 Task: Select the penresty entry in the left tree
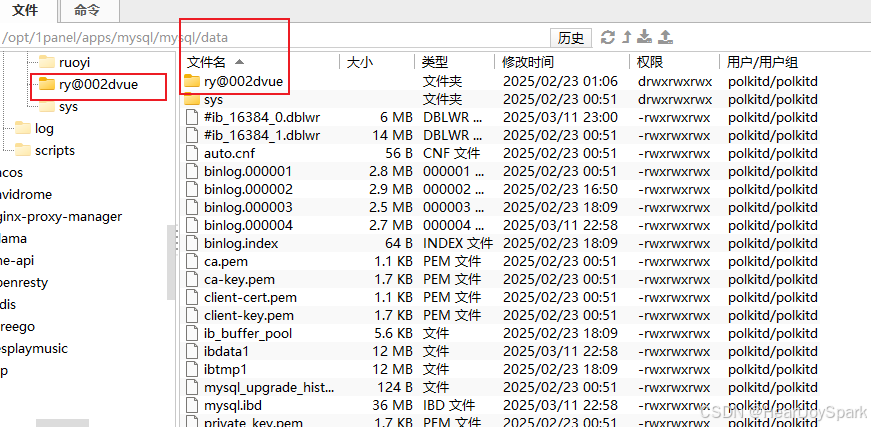pyautogui.click(x=24, y=283)
